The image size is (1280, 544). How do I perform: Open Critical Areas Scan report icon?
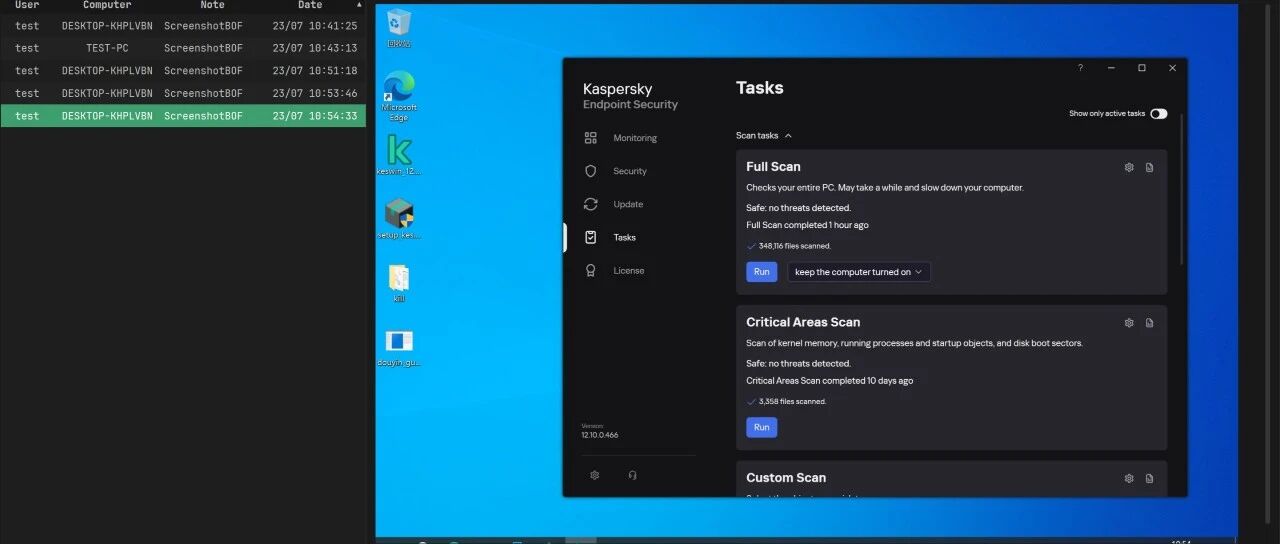coord(1149,323)
